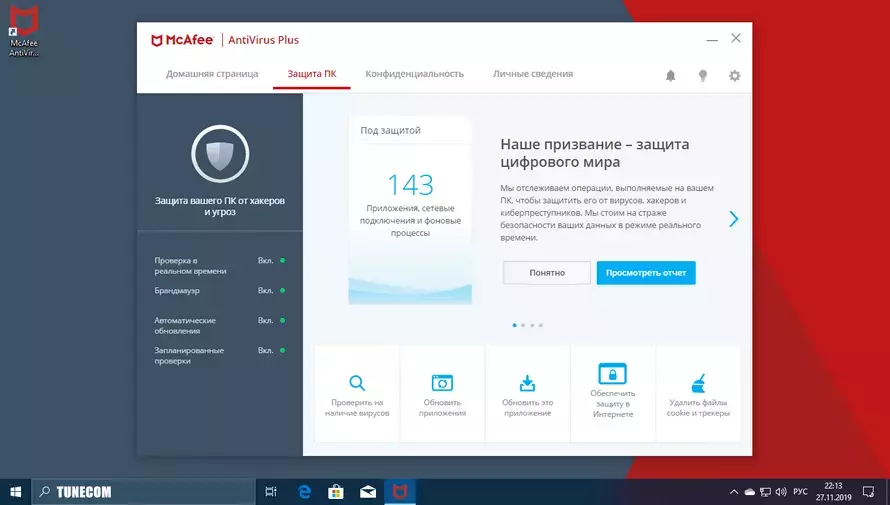Switch the РУС input language indicator
Image resolution: width=890 pixels, height=505 pixels.
point(800,492)
